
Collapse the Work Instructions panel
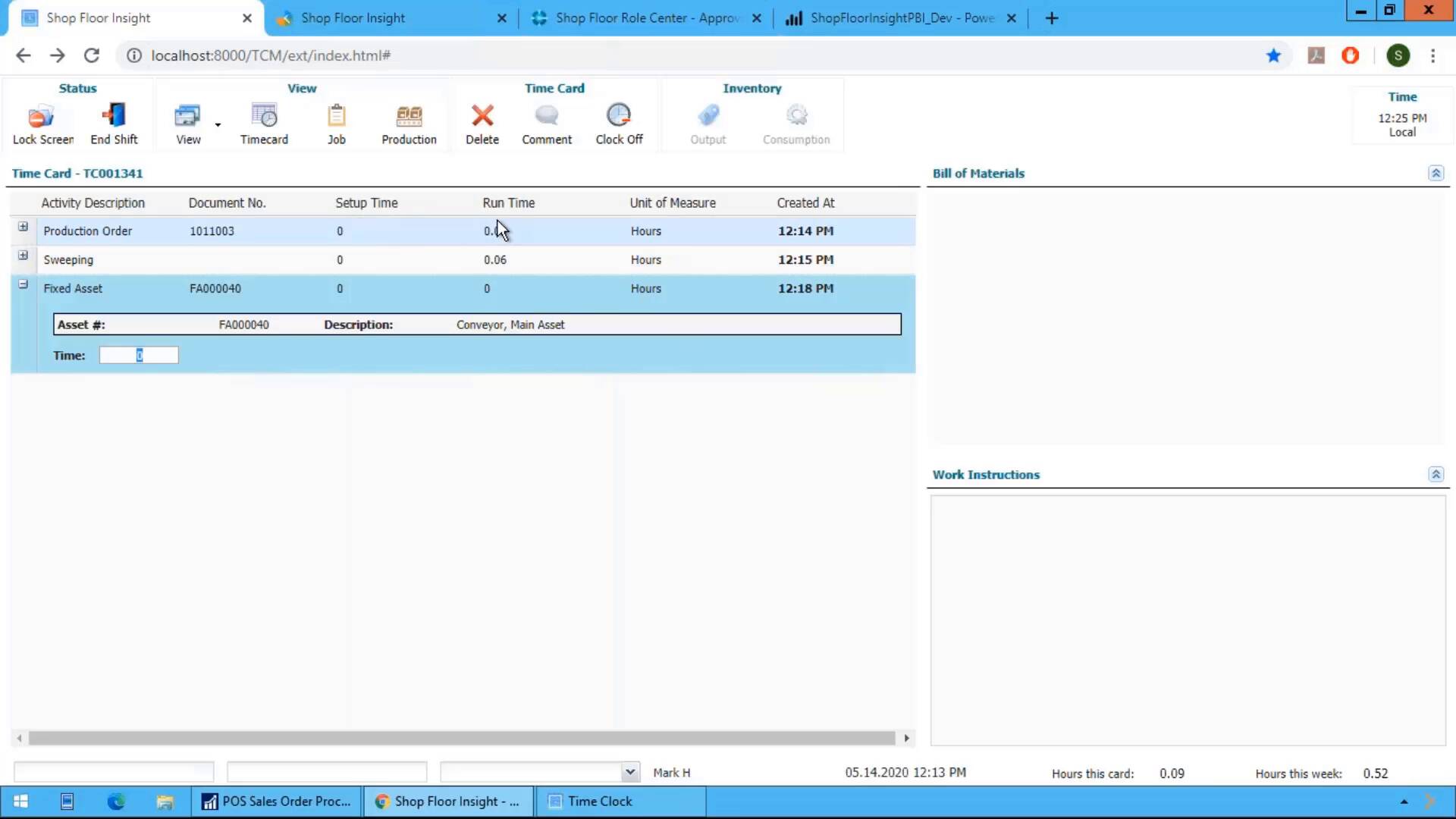pyautogui.click(x=1436, y=473)
